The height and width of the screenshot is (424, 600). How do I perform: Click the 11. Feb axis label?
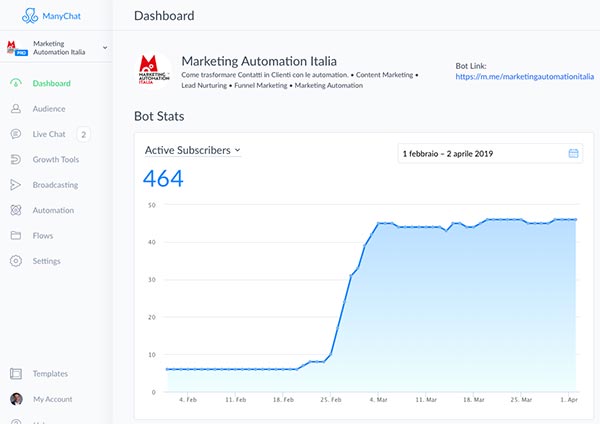[x=236, y=400]
